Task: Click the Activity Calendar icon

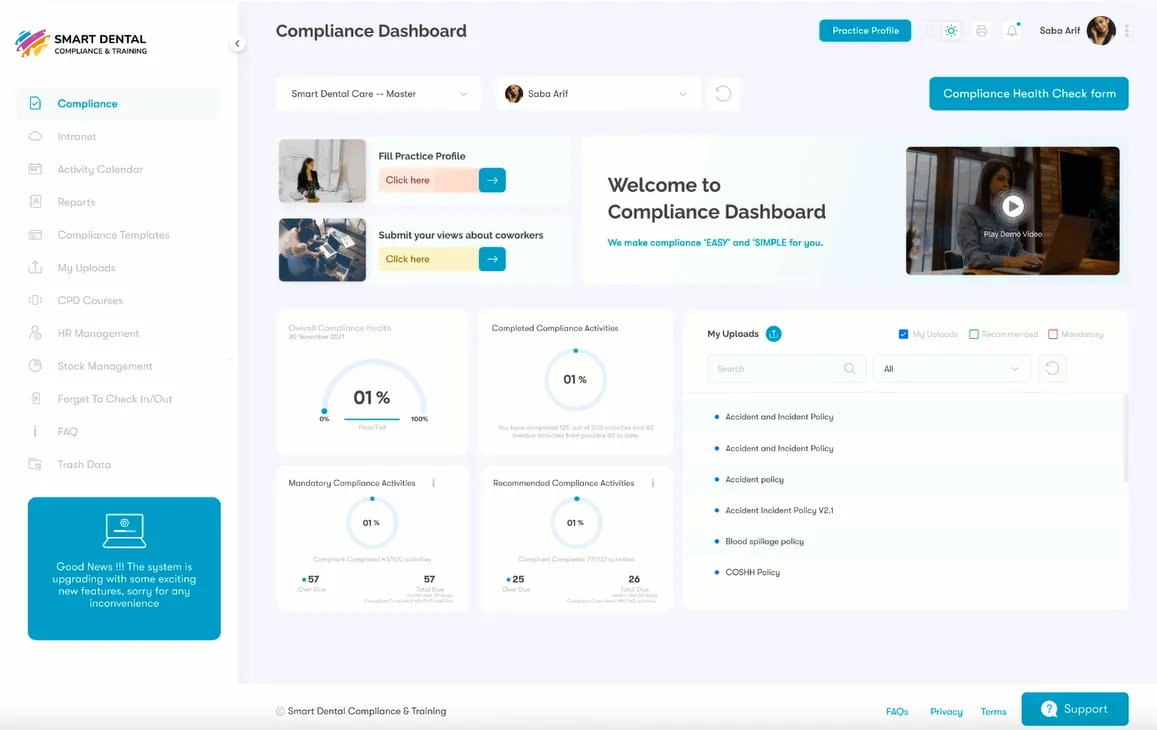Action: (35, 169)
